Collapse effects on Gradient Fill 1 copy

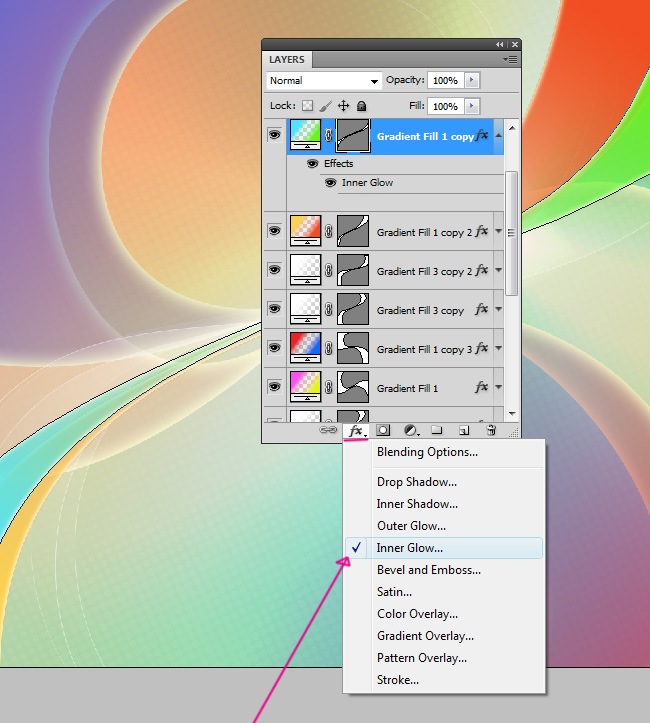499,135
